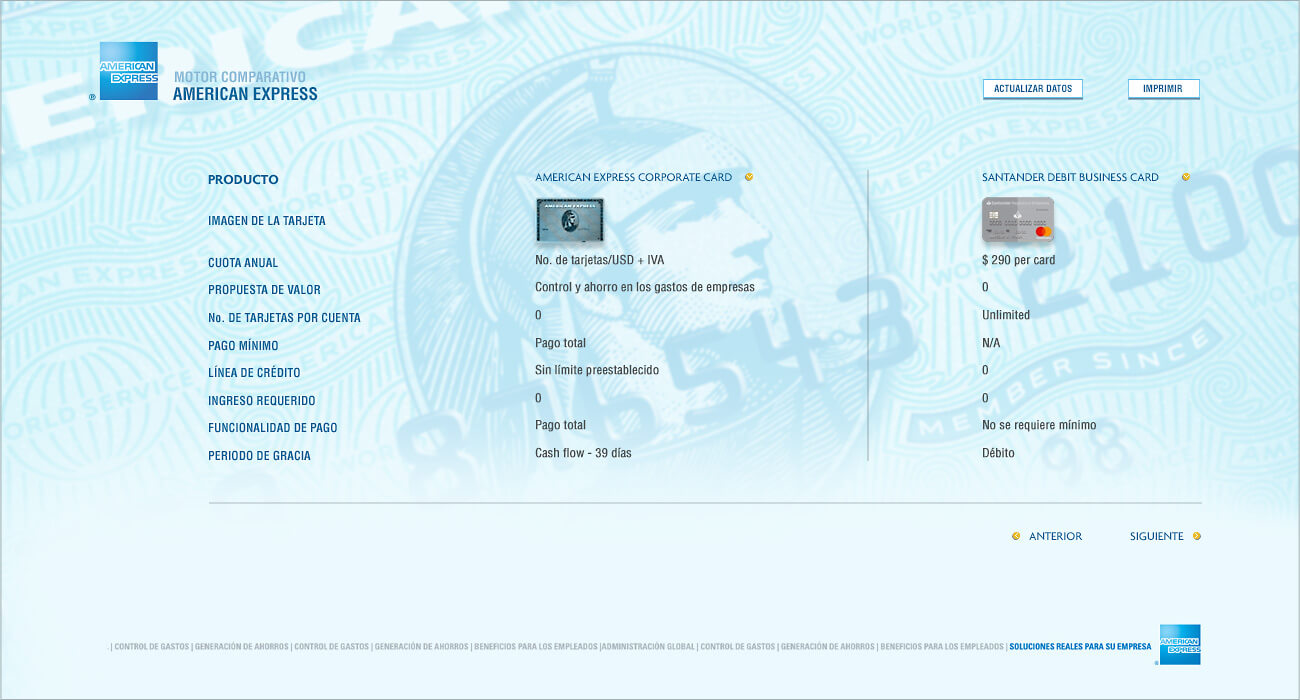Select the PRODUCTO row heading
Image resolution: width=1300 pixels, height=700 pixels.
(x=243, y=180)
